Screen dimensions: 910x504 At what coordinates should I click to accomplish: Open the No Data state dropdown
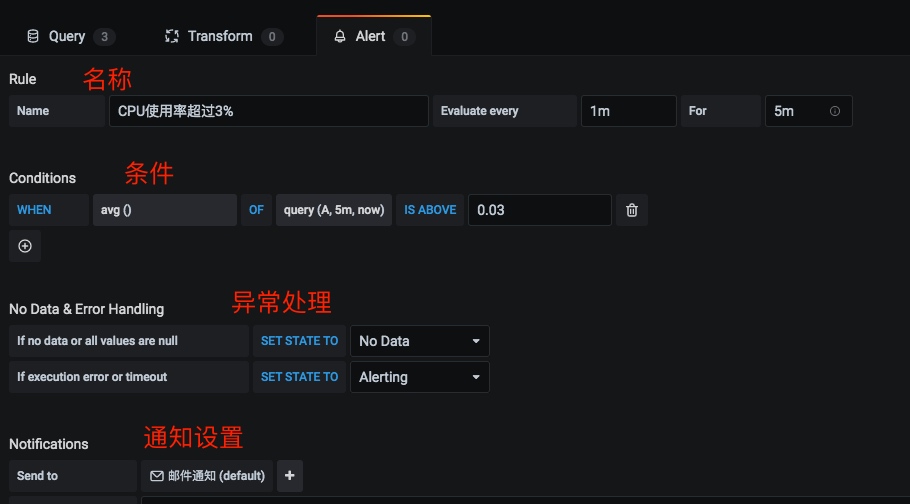[419, 341]
